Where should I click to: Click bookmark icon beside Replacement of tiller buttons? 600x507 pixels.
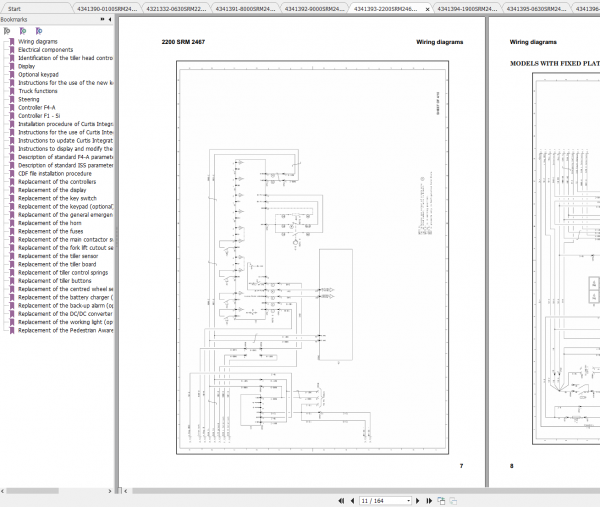pos(12,281)
